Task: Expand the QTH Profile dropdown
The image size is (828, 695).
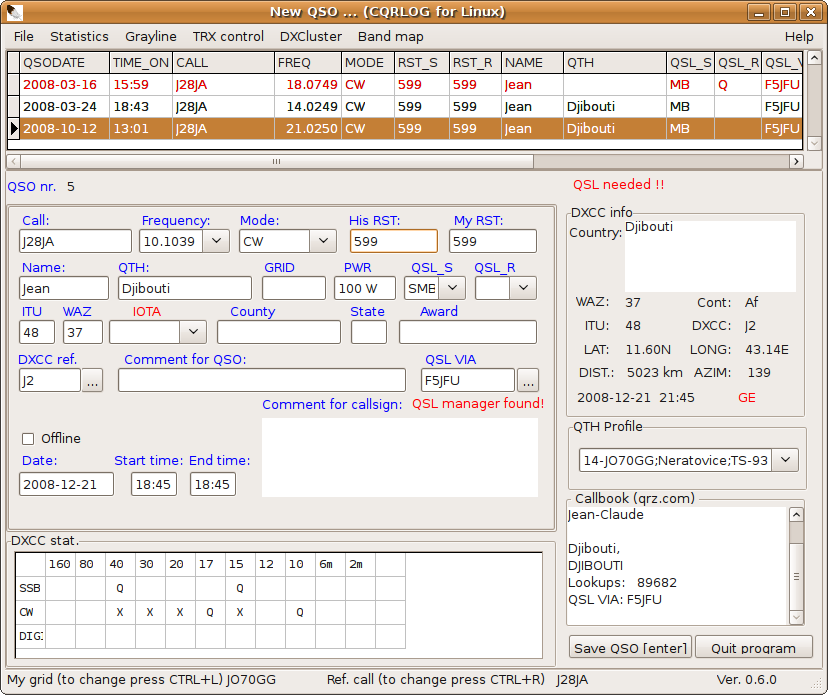Action: pos(786,460)
